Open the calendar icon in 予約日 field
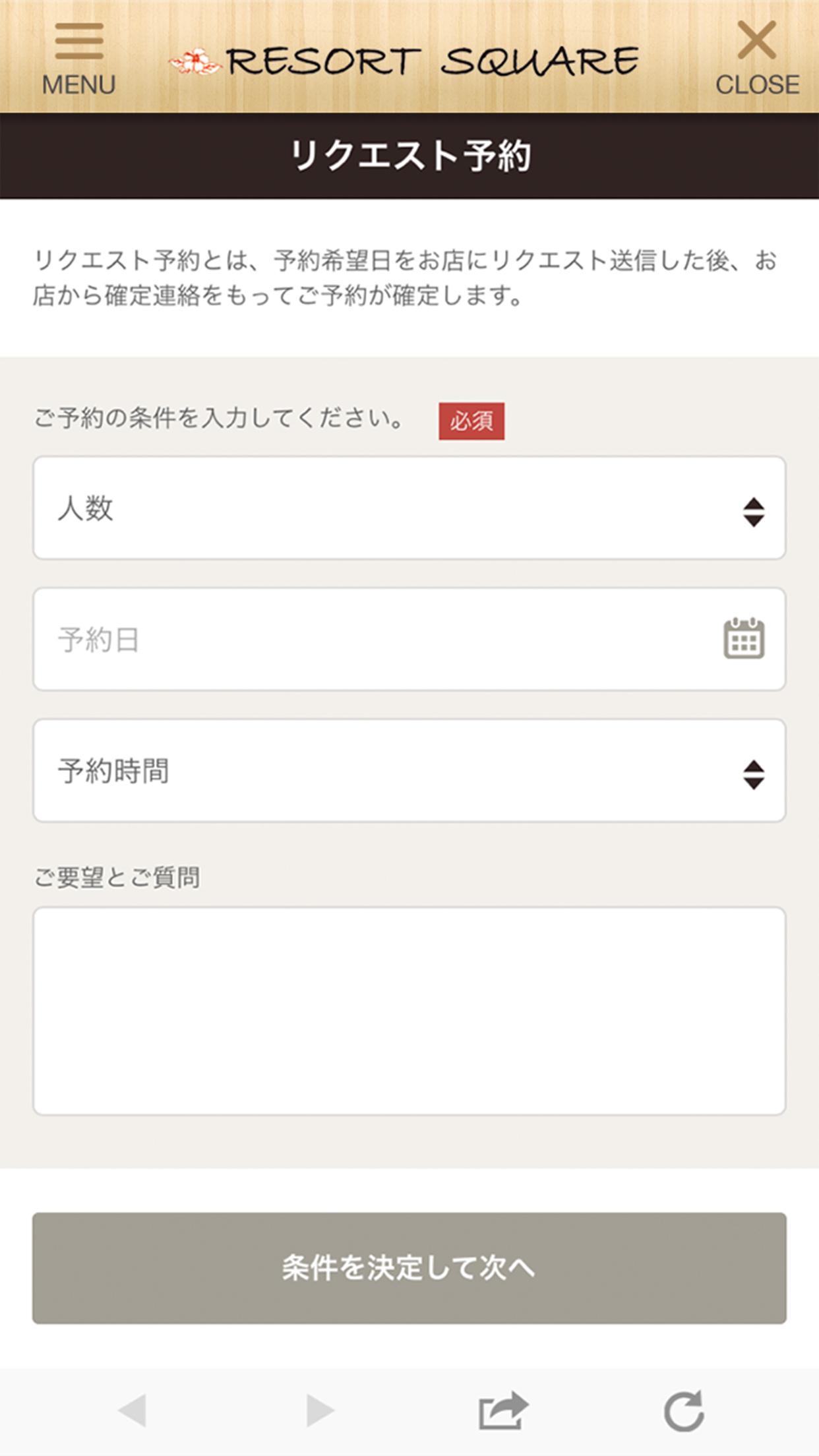Screen dimensions: 819x1456 point(744,639)
